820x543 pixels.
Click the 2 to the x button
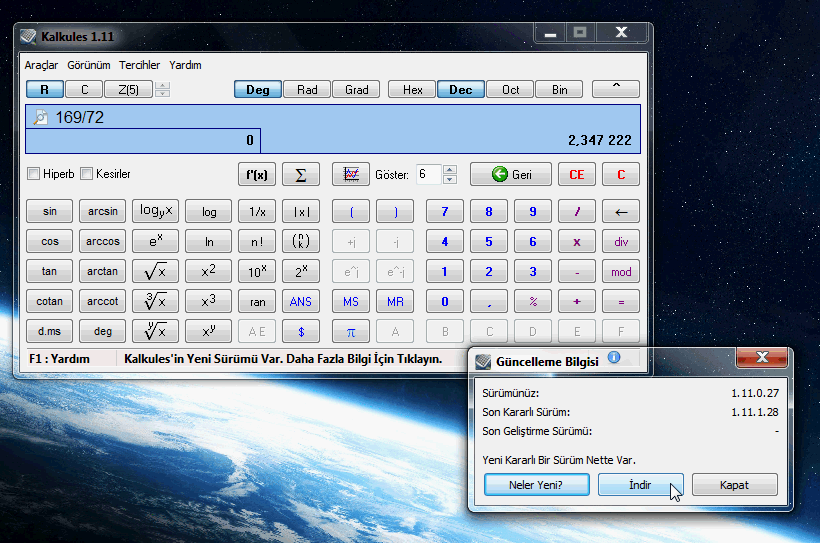click(x=301, y=272)
